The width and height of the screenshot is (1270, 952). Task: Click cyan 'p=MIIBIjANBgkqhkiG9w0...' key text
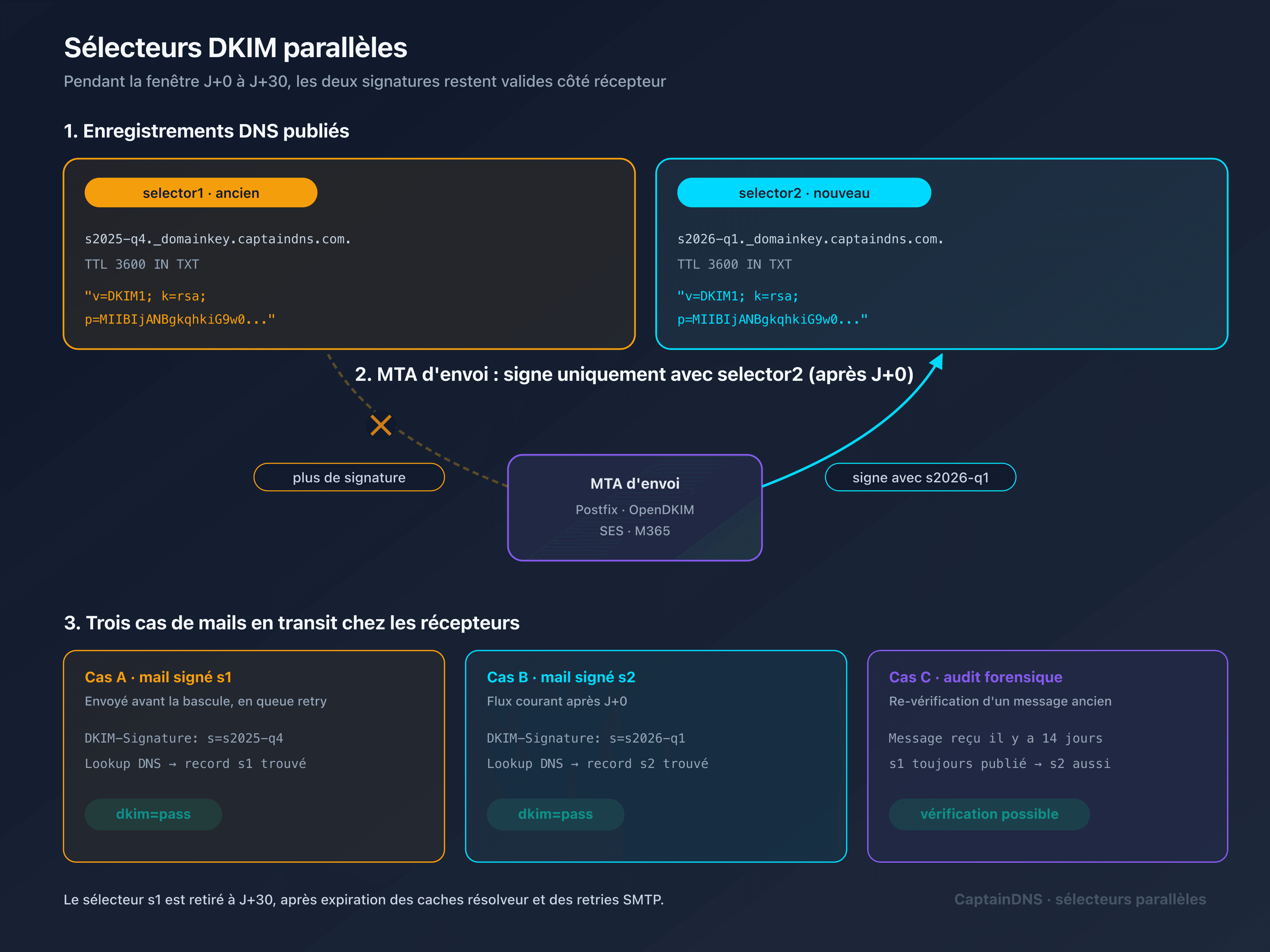tap(772, 320)
